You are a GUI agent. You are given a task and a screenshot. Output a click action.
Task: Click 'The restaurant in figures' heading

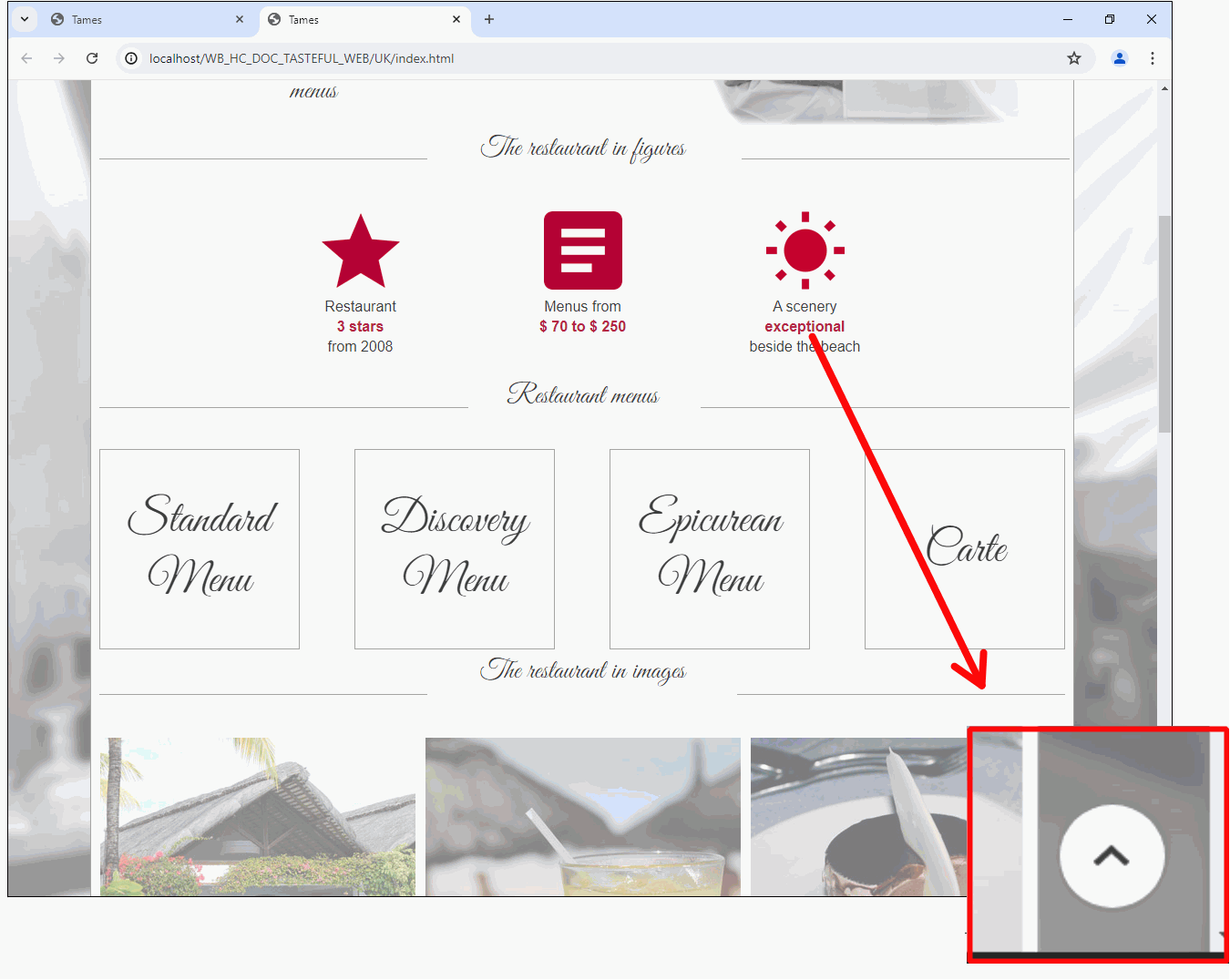tap(583, 148)
